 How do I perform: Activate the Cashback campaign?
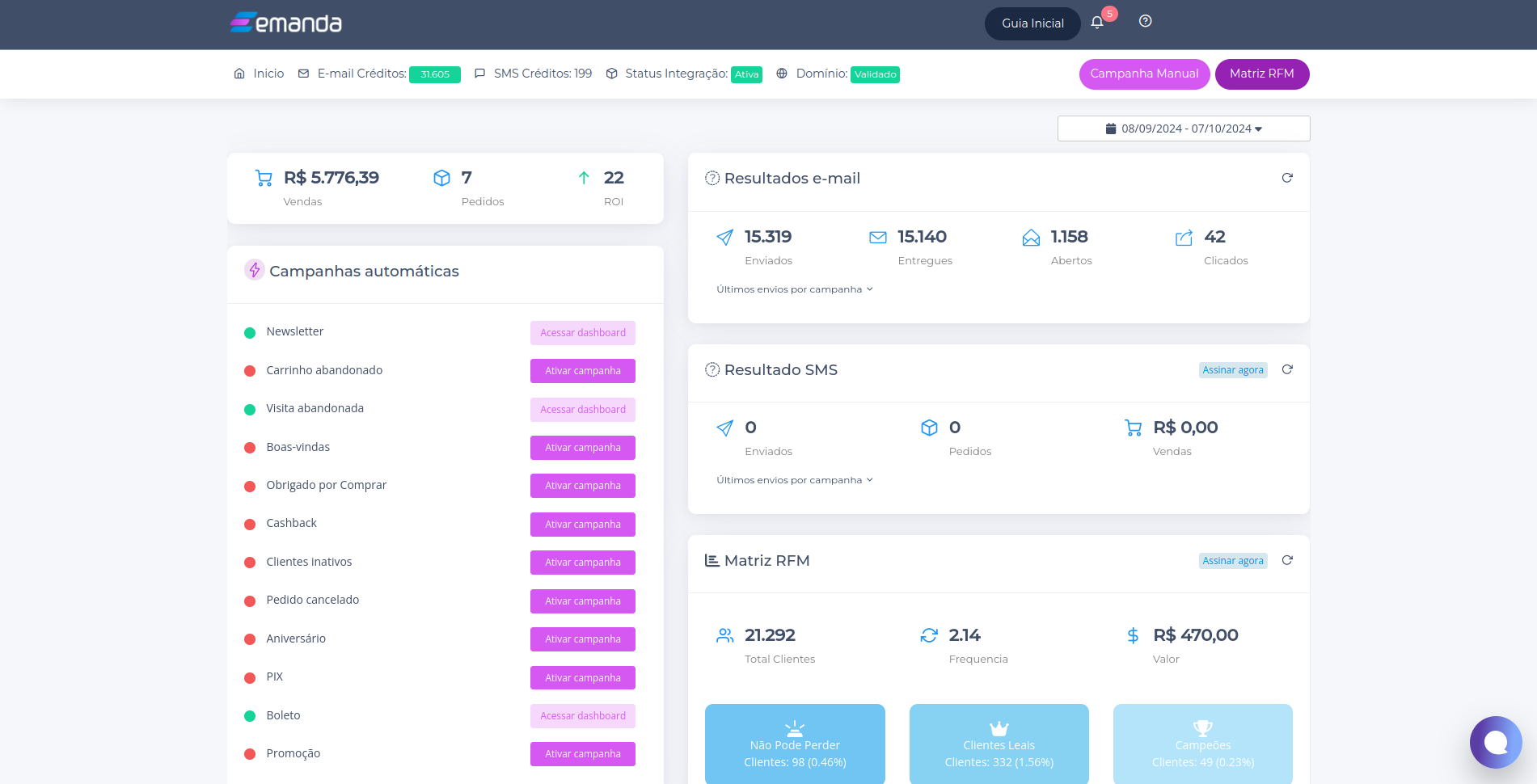point(583,525)
